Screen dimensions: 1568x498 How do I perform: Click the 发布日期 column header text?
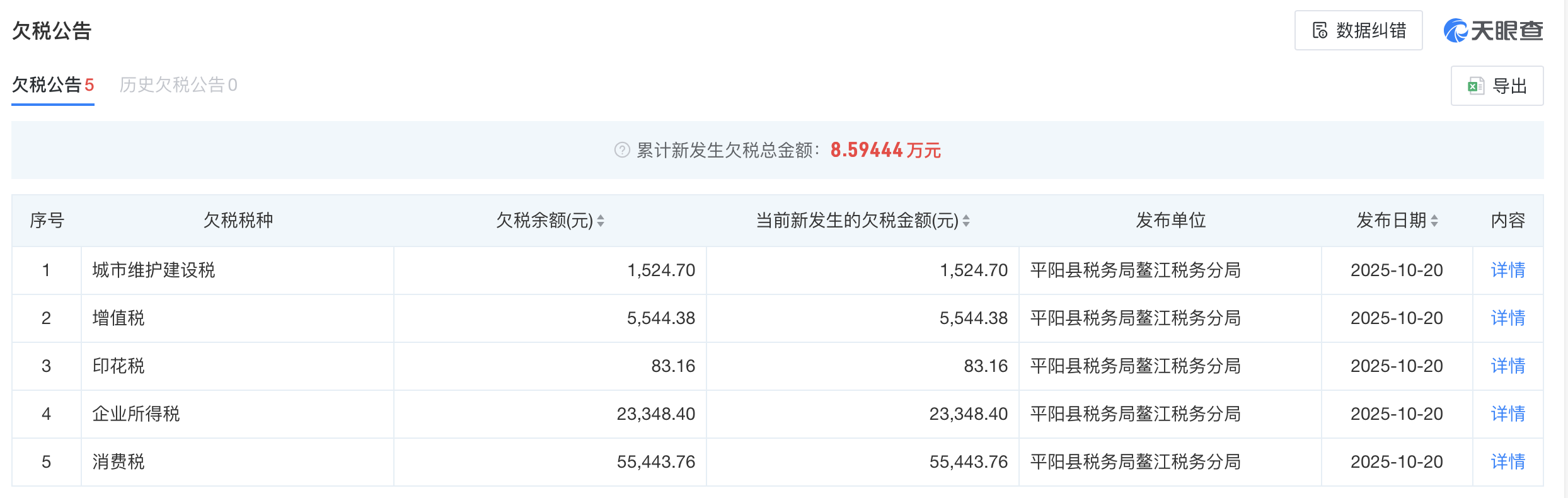(x=1391, y=221)
